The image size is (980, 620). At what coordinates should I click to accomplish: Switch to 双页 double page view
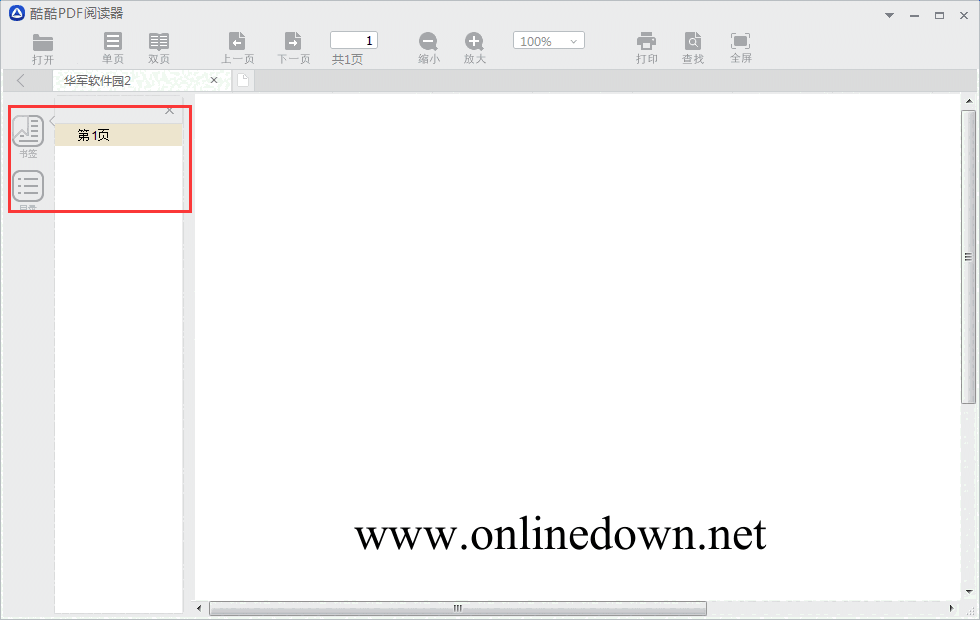point(159,49)
